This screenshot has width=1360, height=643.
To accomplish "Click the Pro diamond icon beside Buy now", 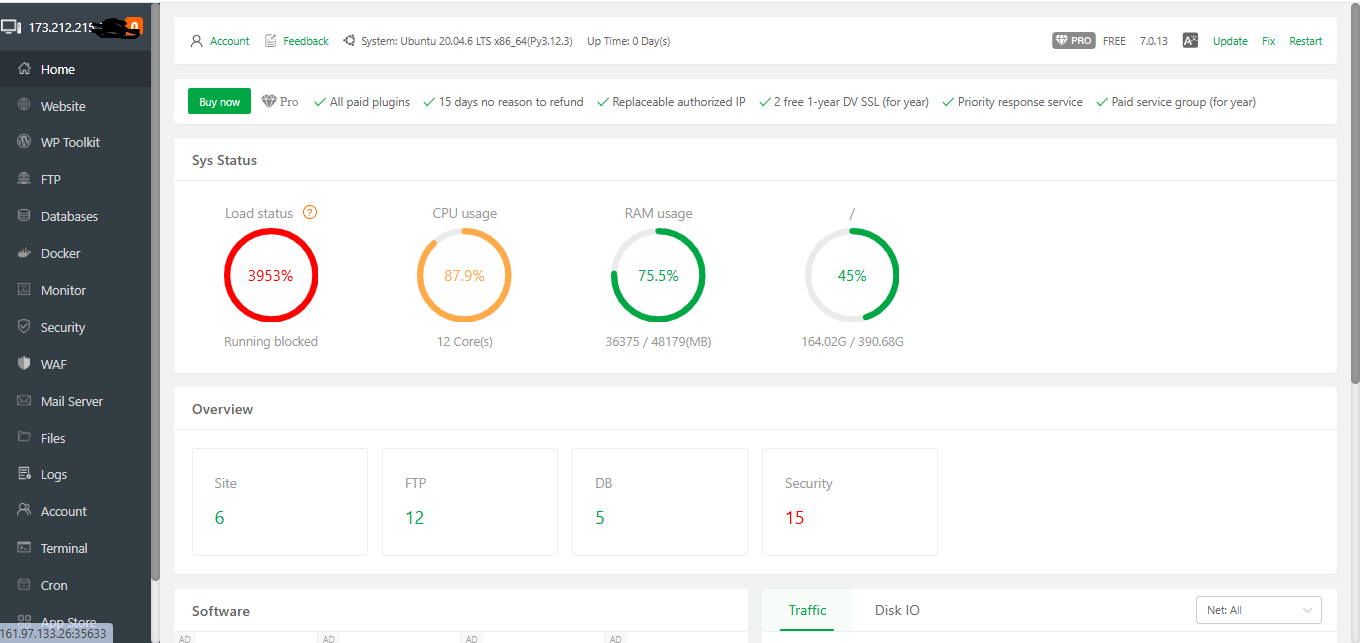I will click(269, 101).
